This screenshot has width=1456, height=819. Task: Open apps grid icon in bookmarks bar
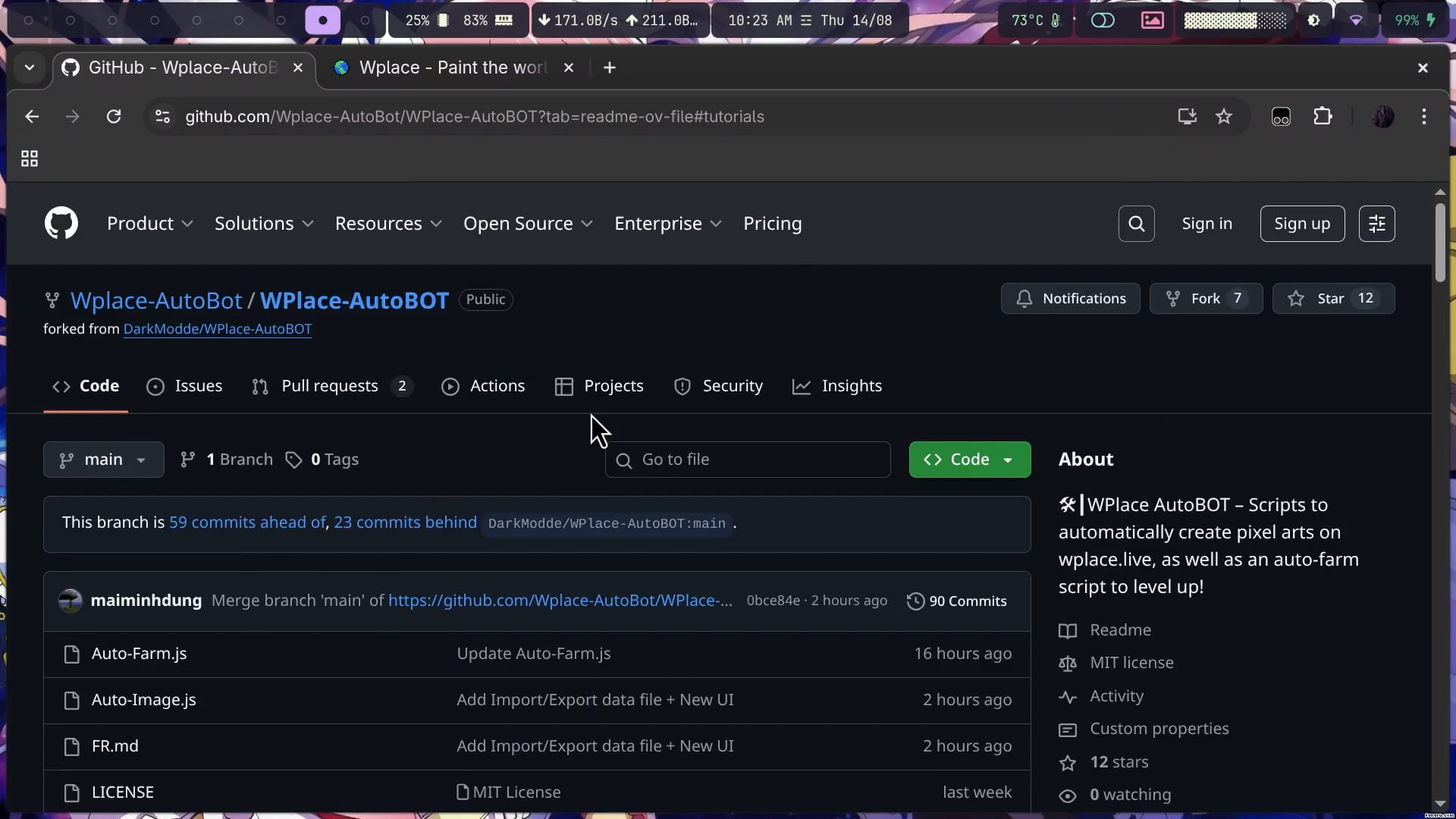[30, 158]
